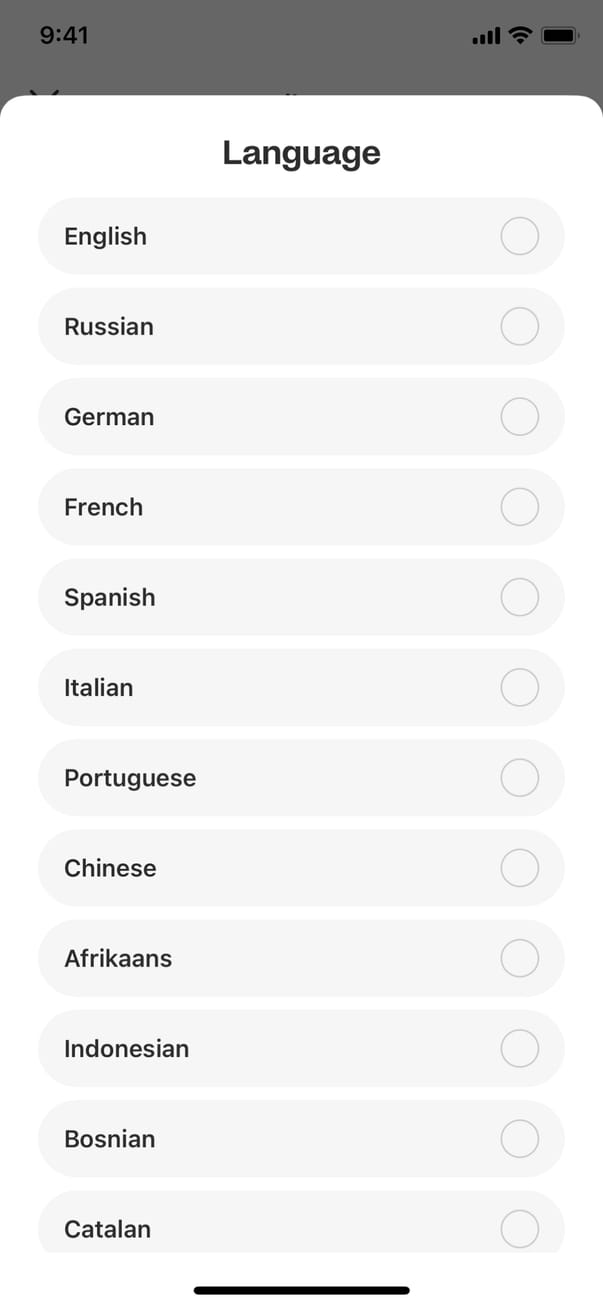
Task: Pick German using its radio circle
Action: 519,417
